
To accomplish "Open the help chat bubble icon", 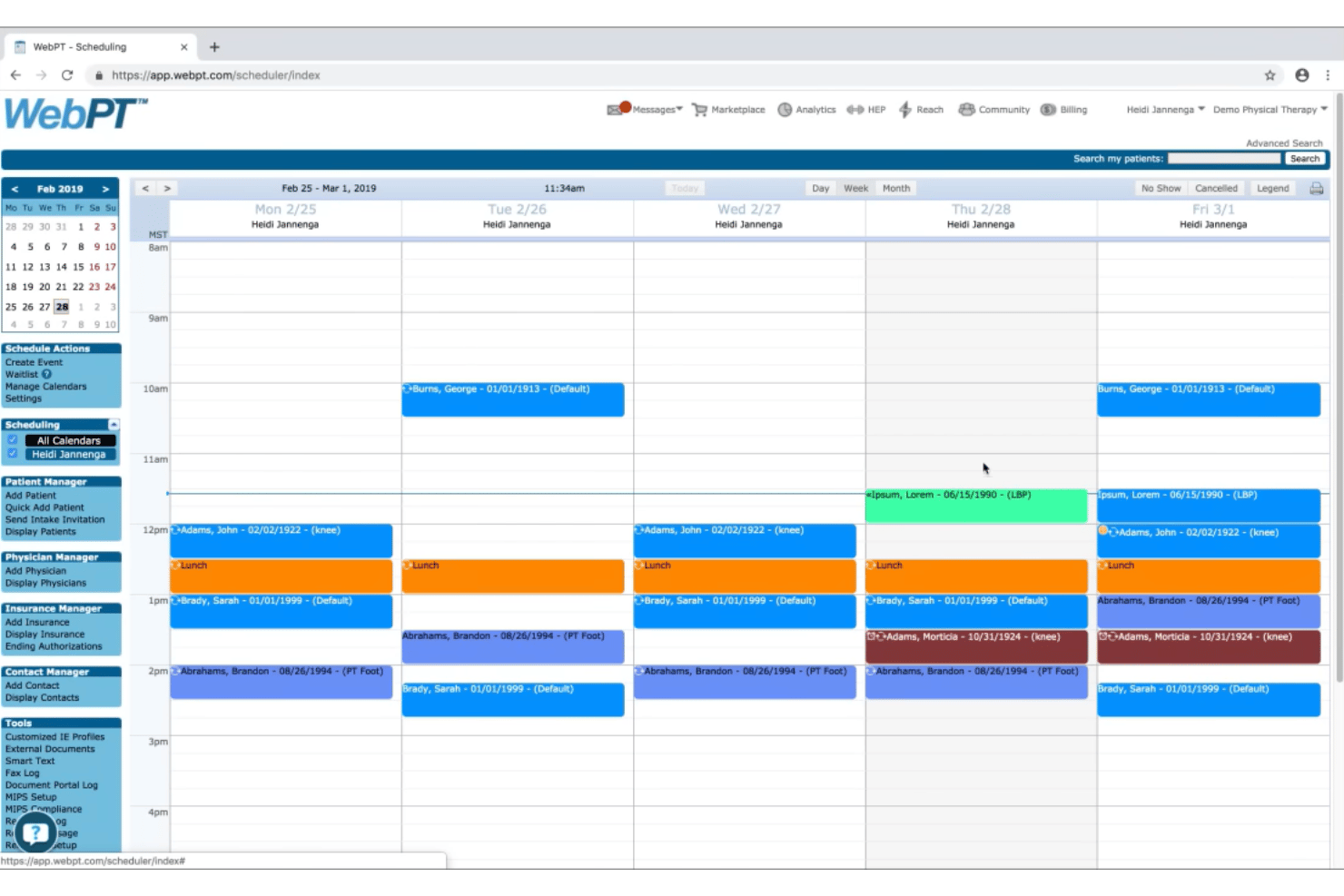I will coord(35,832).
